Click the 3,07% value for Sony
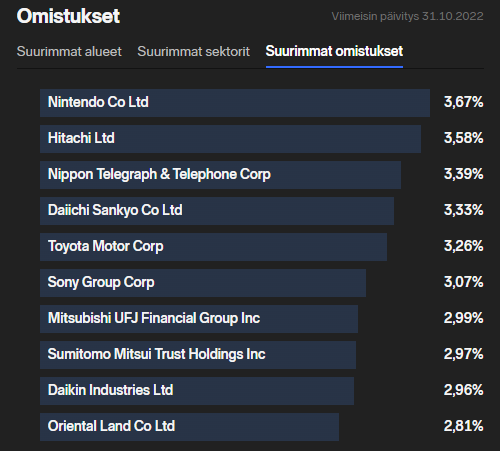The height and width of the screenshot is (451, 500). (463, 282)
